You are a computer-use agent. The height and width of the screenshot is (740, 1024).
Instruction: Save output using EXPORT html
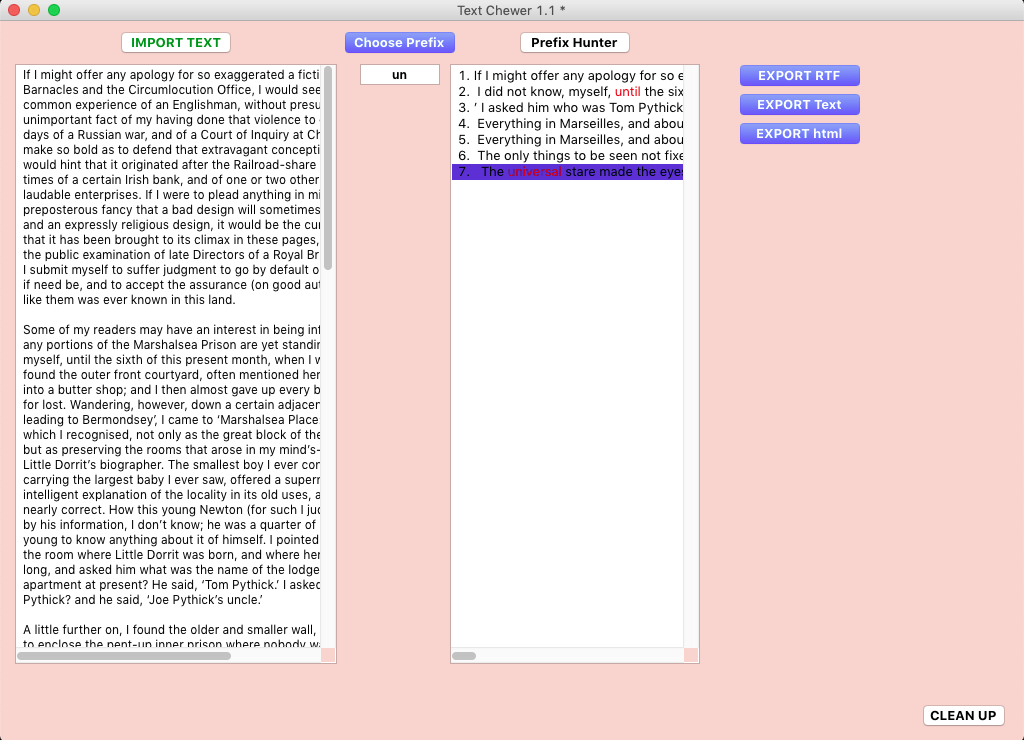coord(799,134)
